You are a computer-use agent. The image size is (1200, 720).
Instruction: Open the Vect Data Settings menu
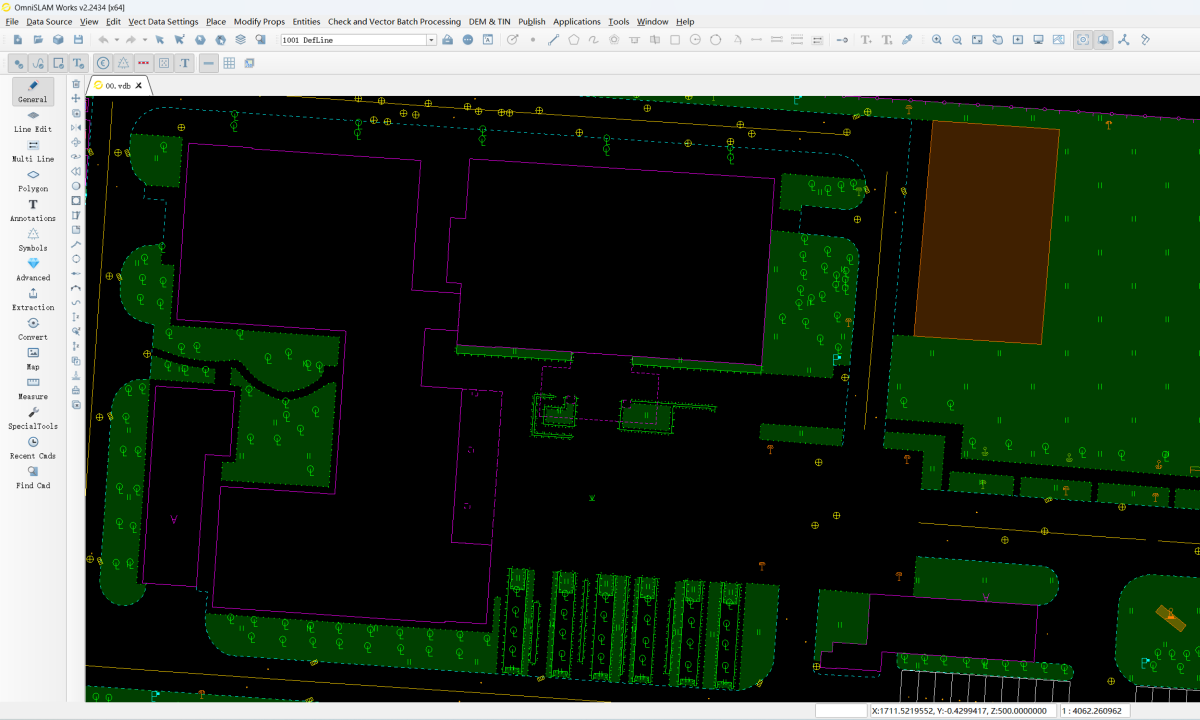tap(163, 21)
